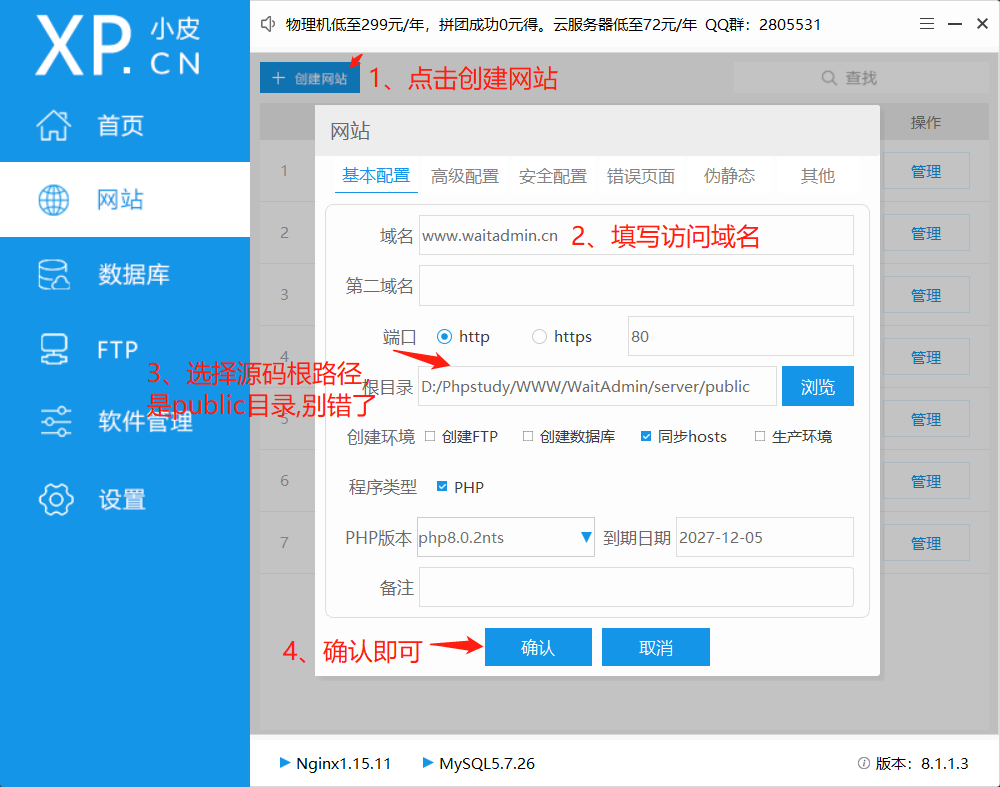This screenshot has height=787, width=1000.
Task: Select the http radio button
Action: [445, 336]
